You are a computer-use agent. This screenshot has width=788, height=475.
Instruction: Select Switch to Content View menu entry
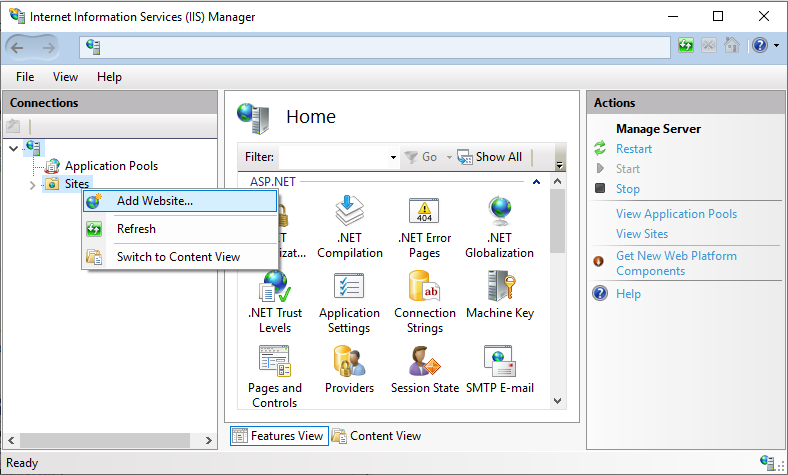[178, 257]
